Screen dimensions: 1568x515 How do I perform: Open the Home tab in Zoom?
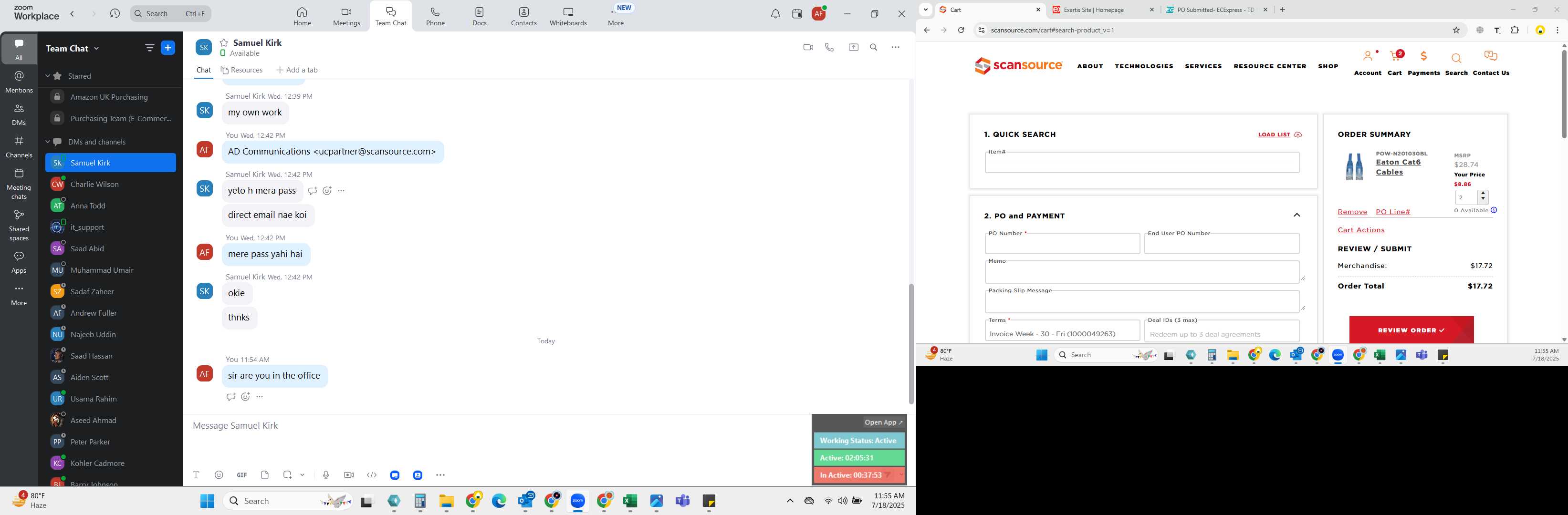point(302,16)
